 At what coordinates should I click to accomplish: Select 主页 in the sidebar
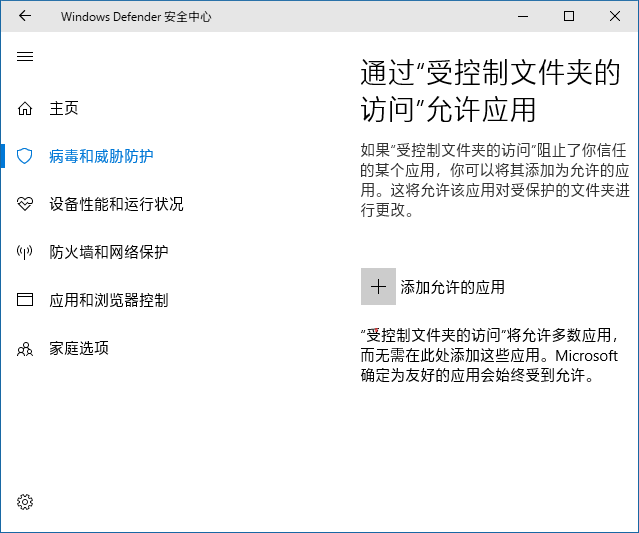pos(64,108)
